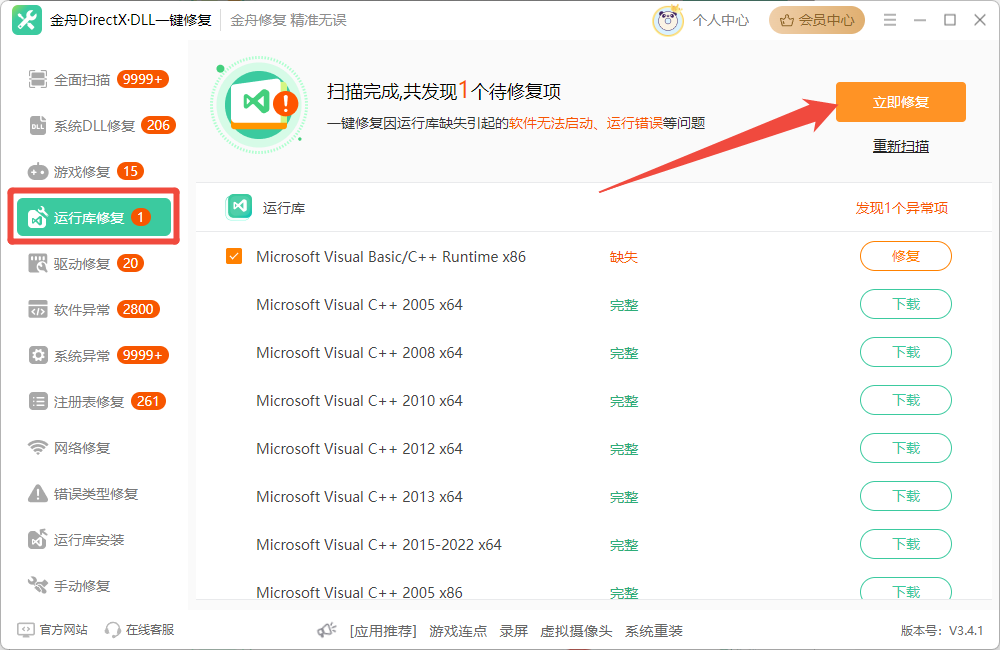The image size is (1000, 650).
Task: Download Microsoft Visual C++ 2012 x64
Action: coord(906,448)
